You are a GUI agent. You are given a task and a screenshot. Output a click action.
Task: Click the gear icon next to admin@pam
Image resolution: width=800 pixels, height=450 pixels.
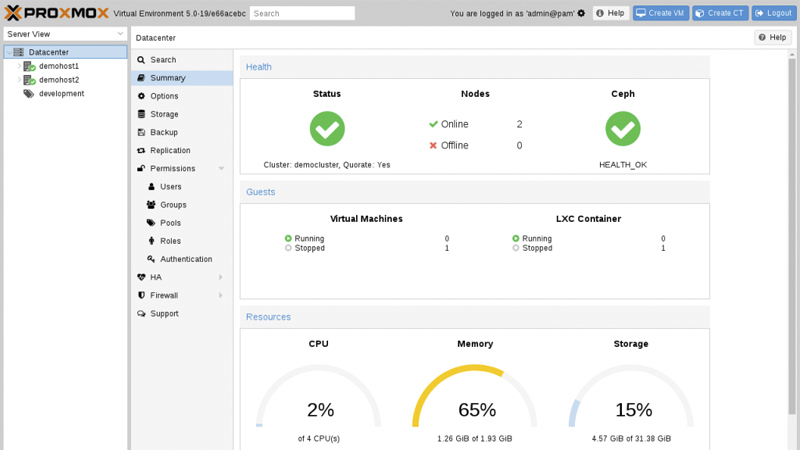581,13
